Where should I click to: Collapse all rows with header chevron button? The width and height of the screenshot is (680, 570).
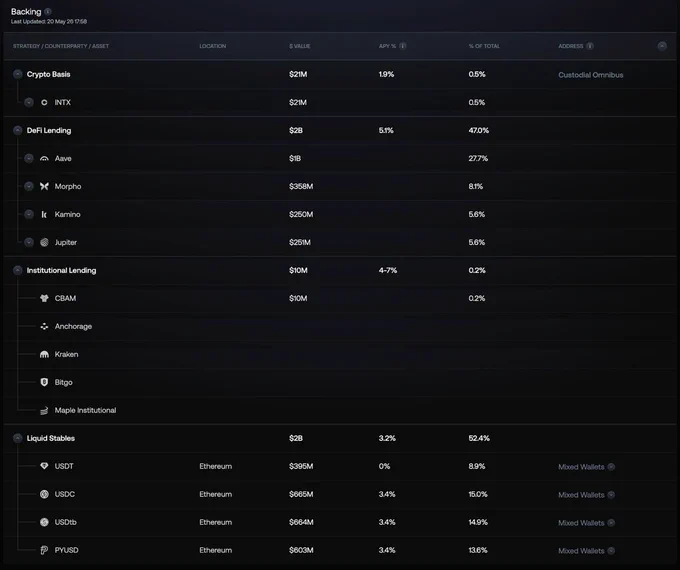[662, 46]
